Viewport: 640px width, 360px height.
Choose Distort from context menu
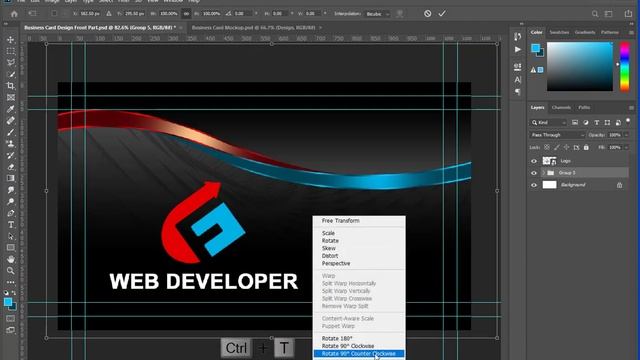pyautogui.click(x=330, y=256)
